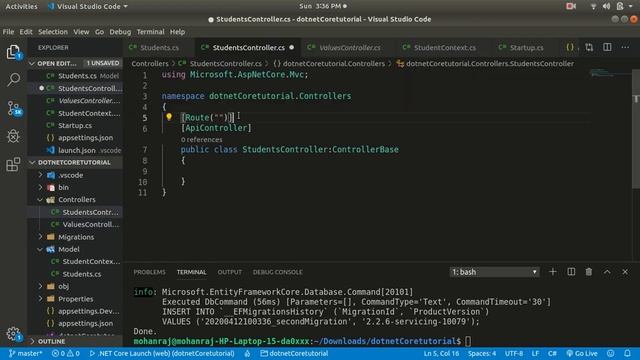Click the Ln 5, Col 16 status entry
This screenshot has width=640, height=360.
point(441,353)
